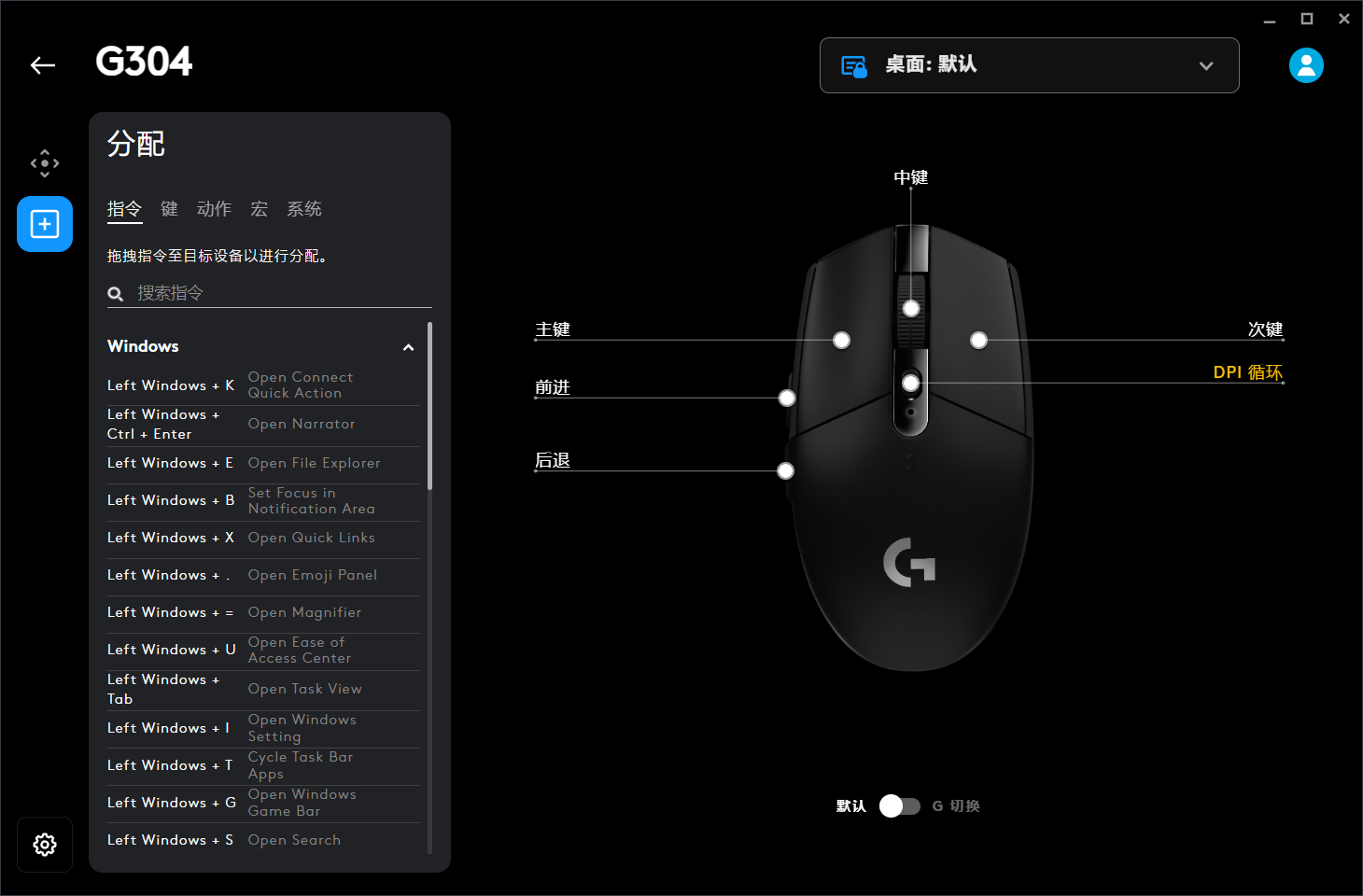Select the Open Windows Setting command
Viewport: 1363px width, 896px height.
pos(264,729)
